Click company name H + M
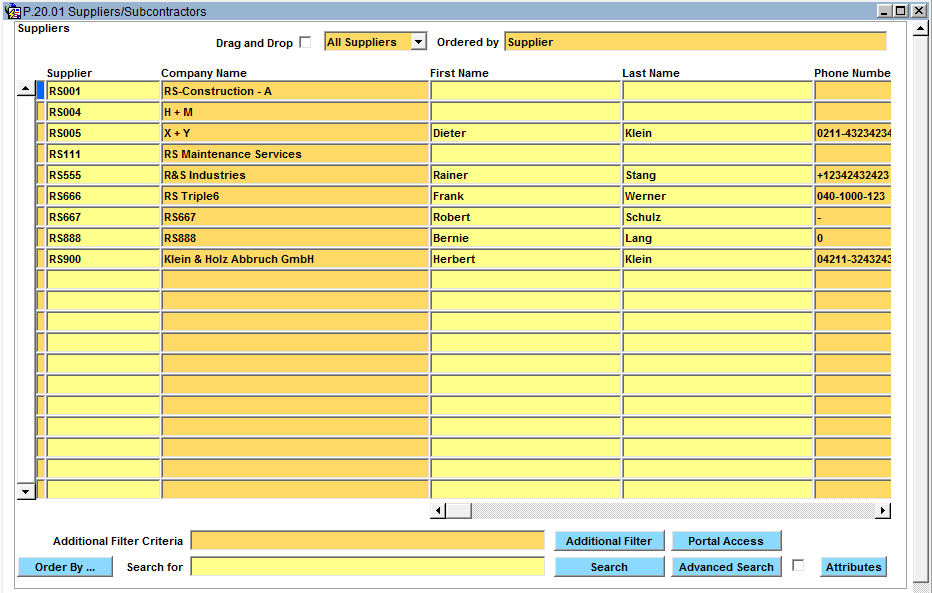Viewport: 932px width, 593px height. click(x=295, y=112)
